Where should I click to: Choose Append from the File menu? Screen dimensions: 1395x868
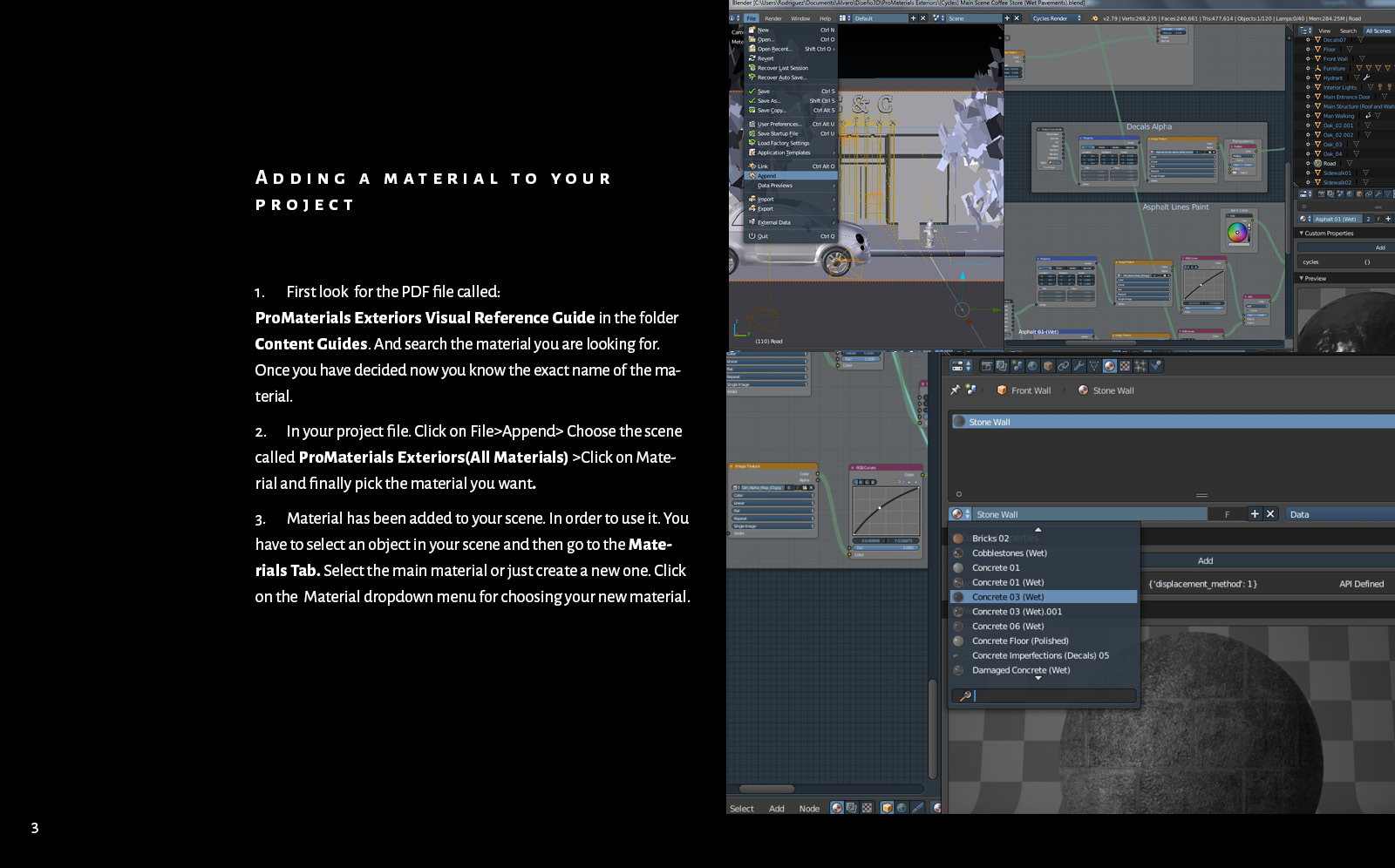point(791,175)
